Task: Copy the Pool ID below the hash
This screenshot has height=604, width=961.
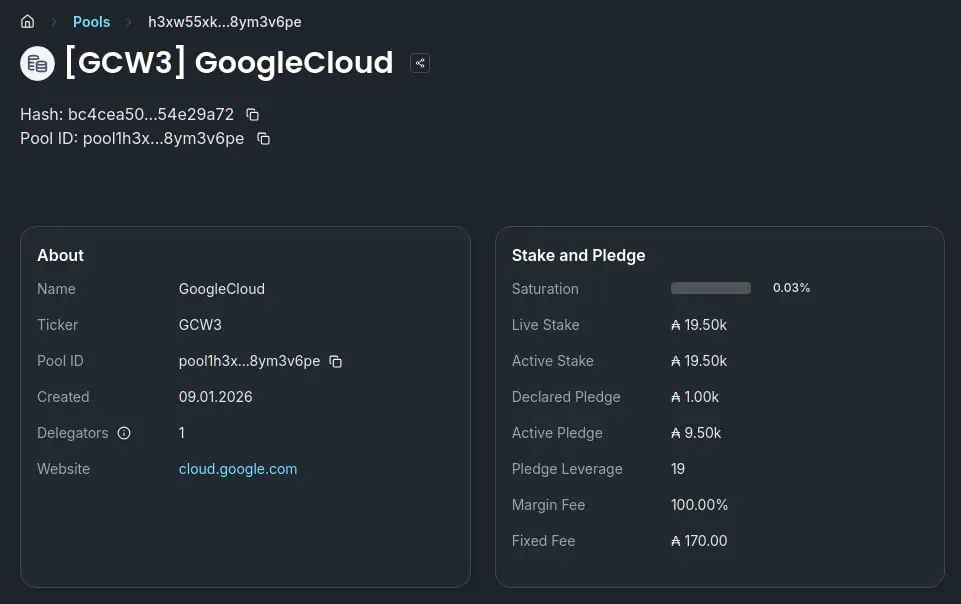Action: click(x=263, y=139)
